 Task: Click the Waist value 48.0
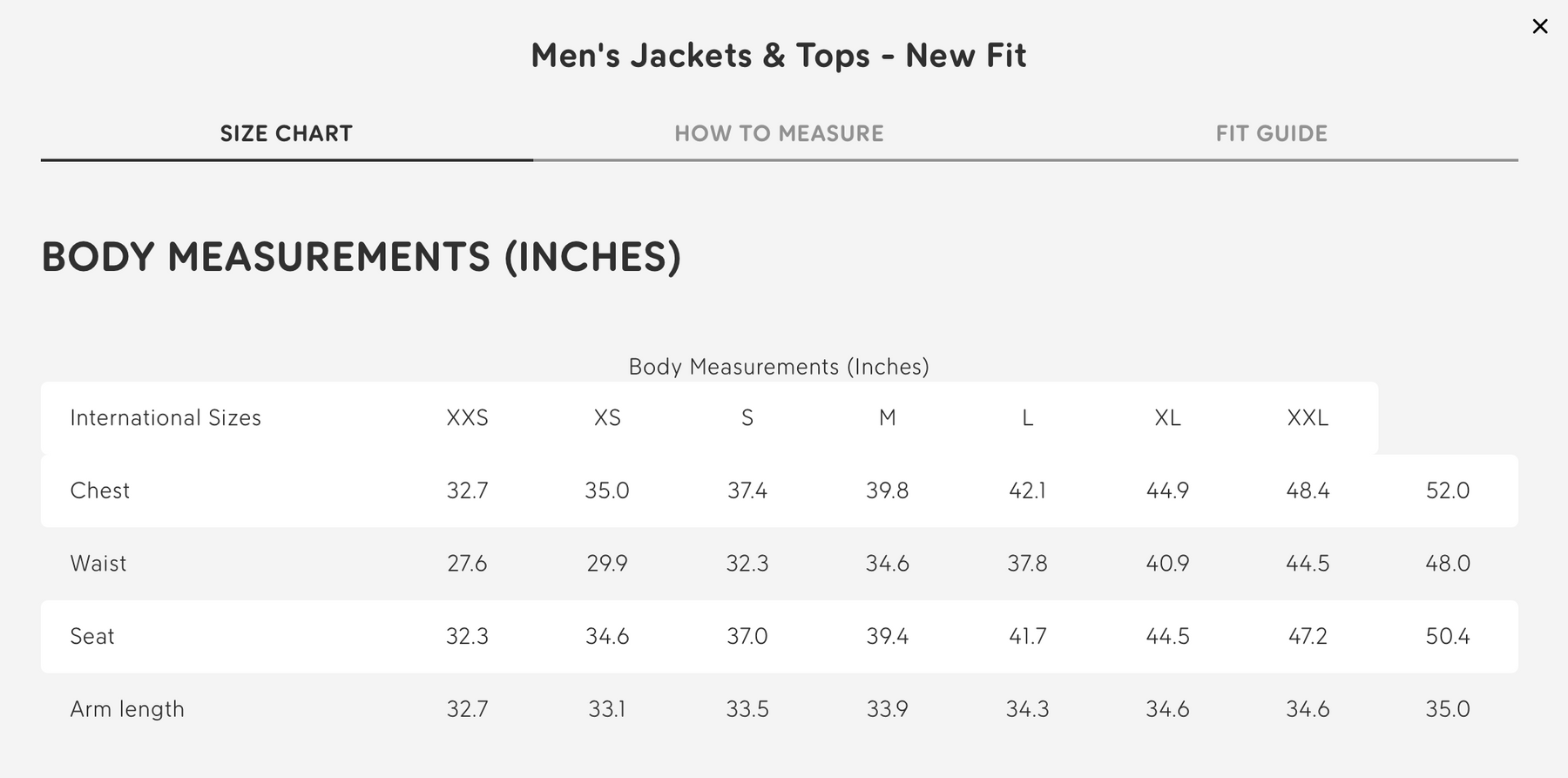1447,564
